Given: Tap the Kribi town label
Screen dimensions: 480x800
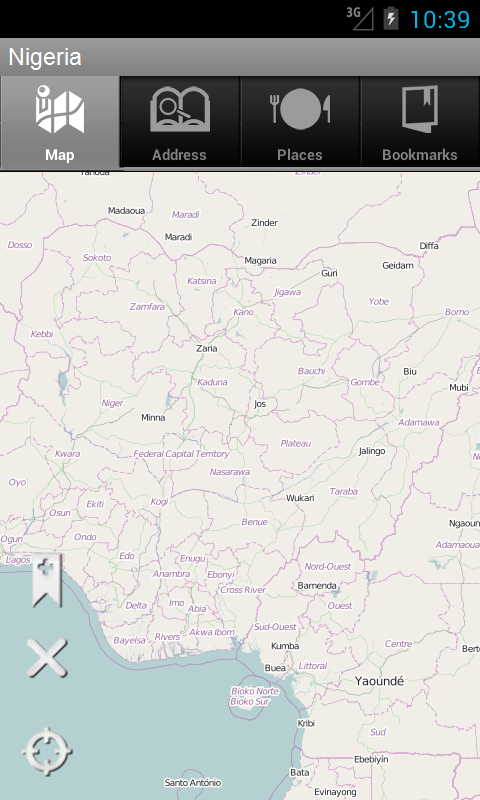Looking at the screenshot, I should 306,723.
